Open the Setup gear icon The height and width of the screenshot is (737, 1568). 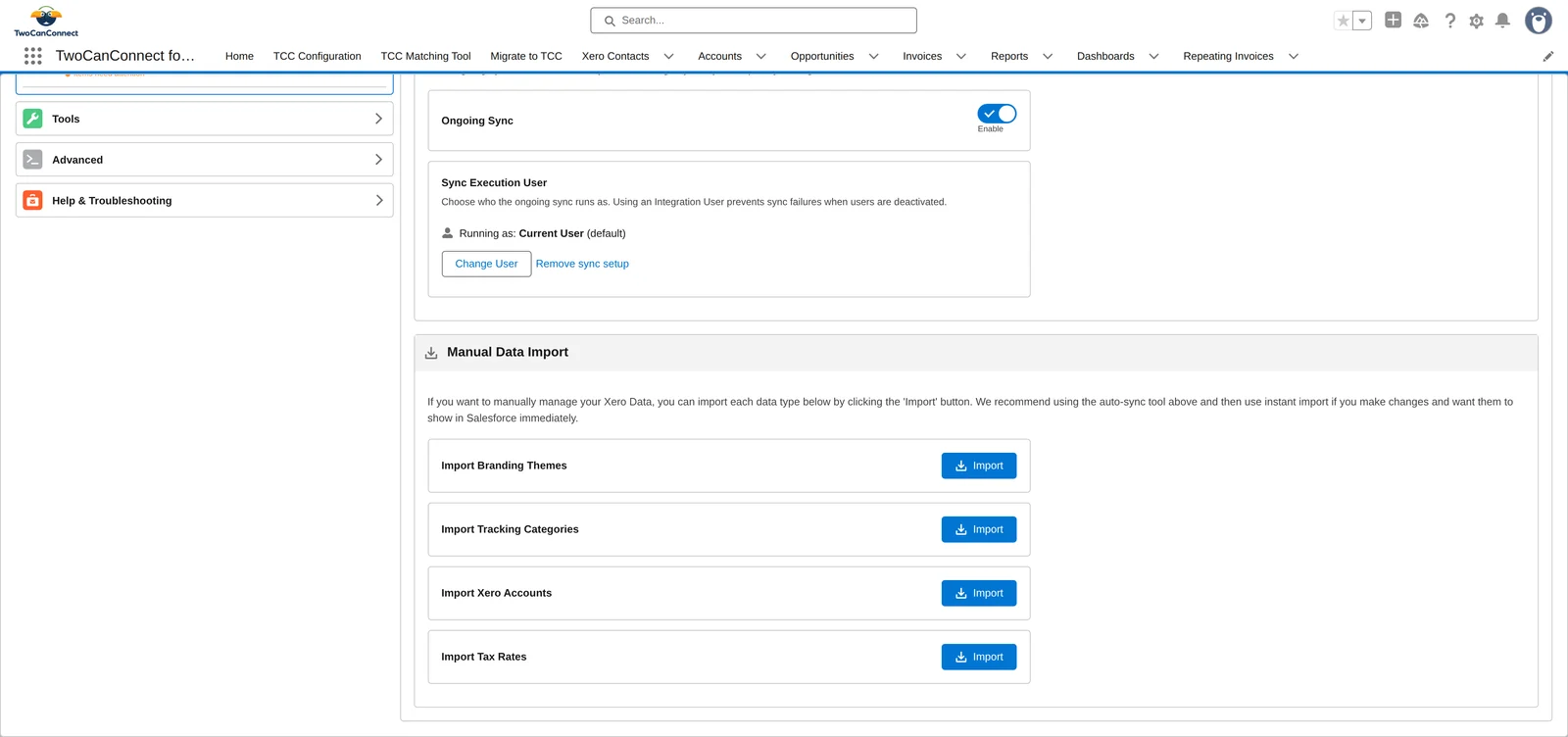coord(1477,21)
